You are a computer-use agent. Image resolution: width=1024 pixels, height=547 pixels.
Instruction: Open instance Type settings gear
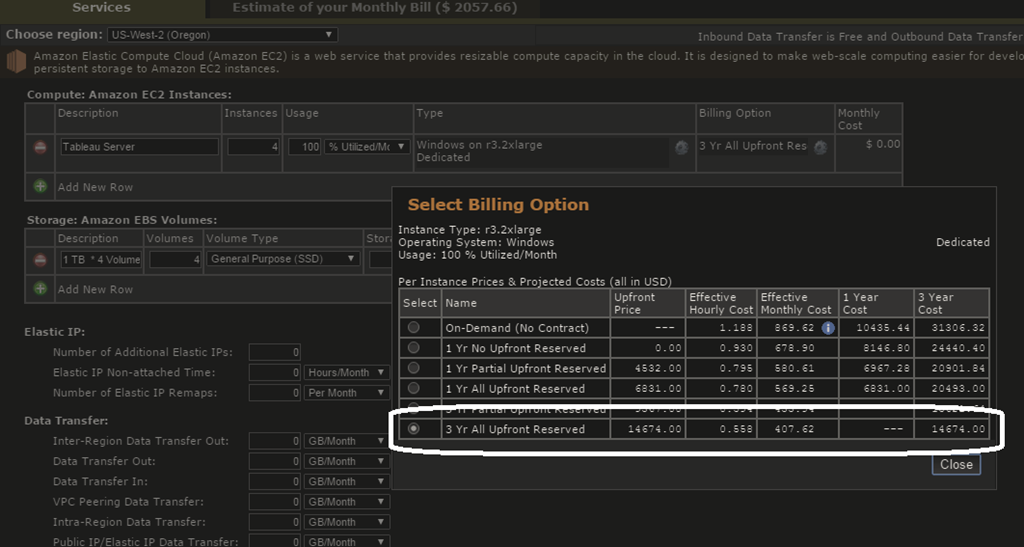(682, 148)
